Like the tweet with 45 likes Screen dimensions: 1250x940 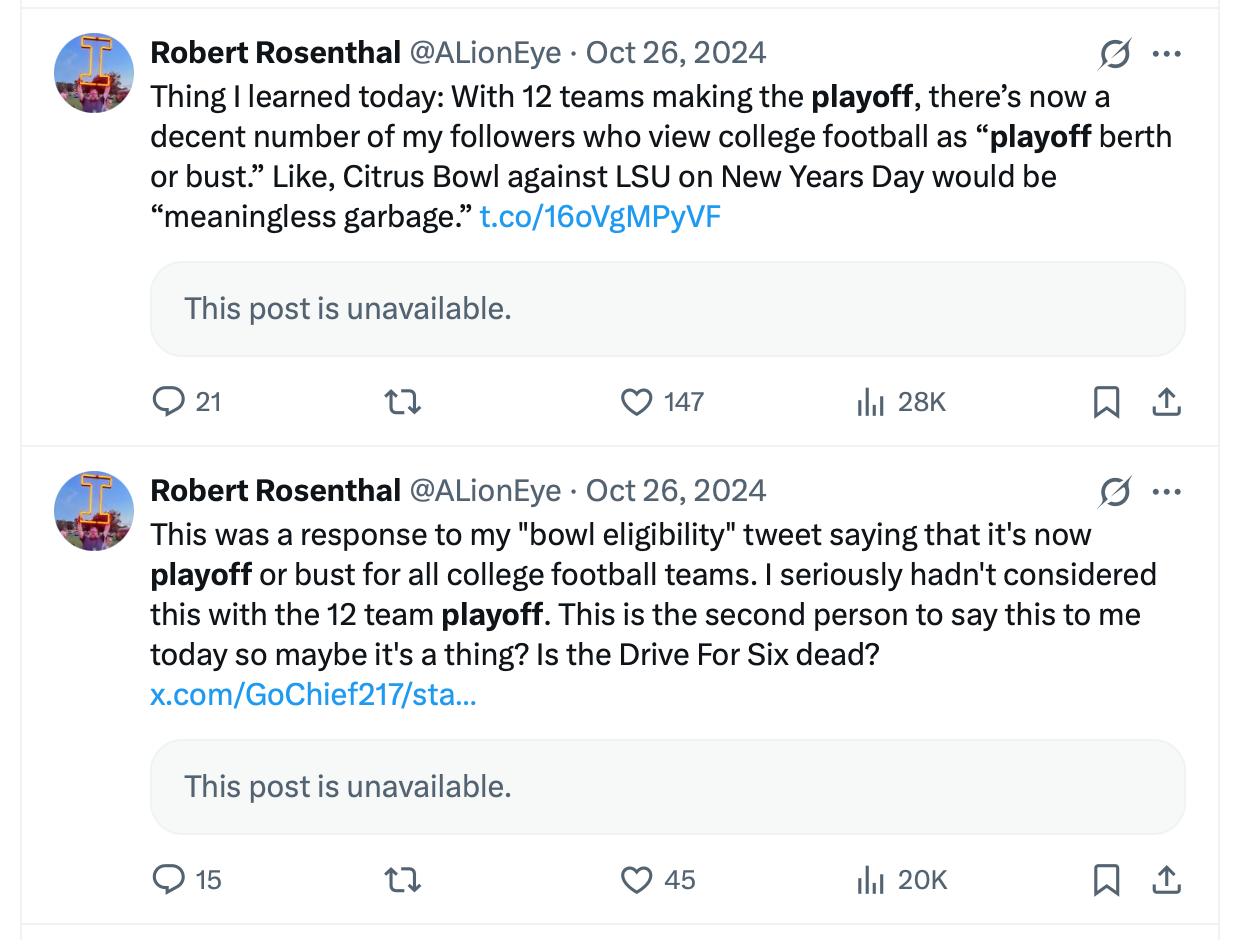(637, 880)
